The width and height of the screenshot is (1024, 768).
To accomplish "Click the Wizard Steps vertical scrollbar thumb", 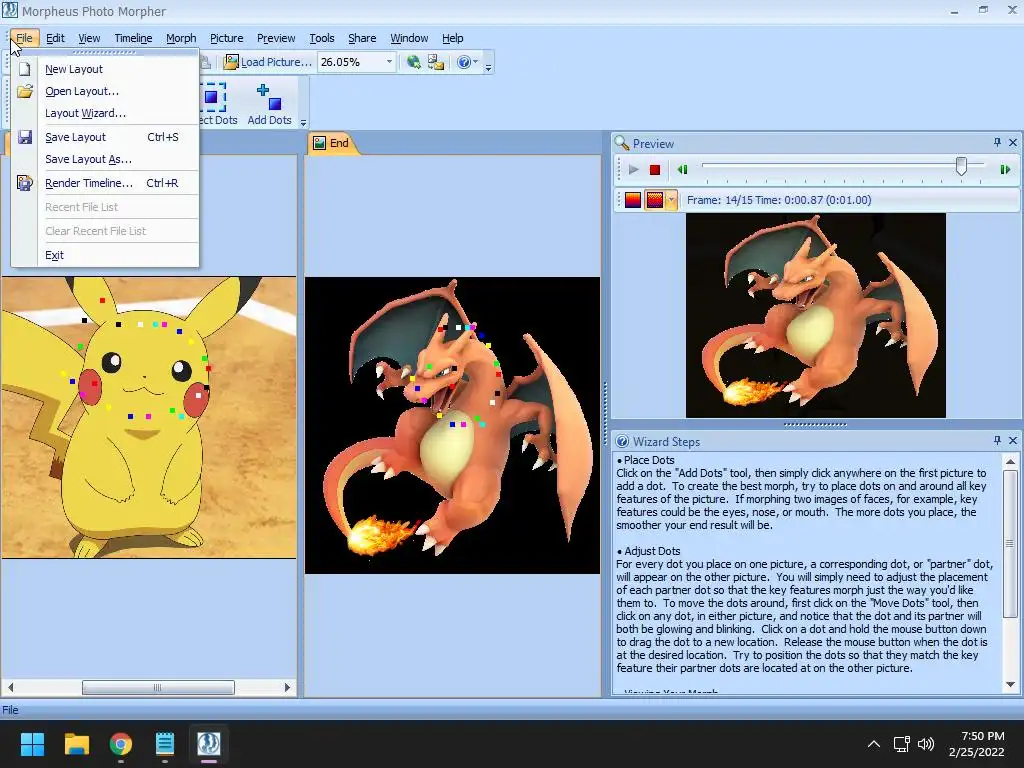I will click(1010, 543).
